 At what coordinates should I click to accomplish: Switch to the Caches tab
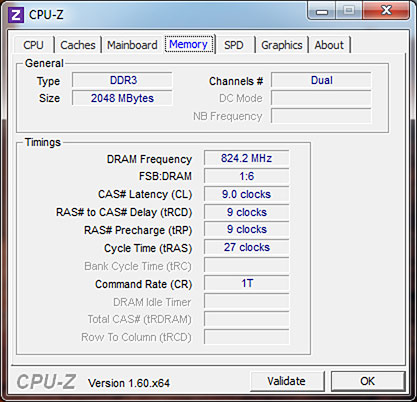point(78,45)
